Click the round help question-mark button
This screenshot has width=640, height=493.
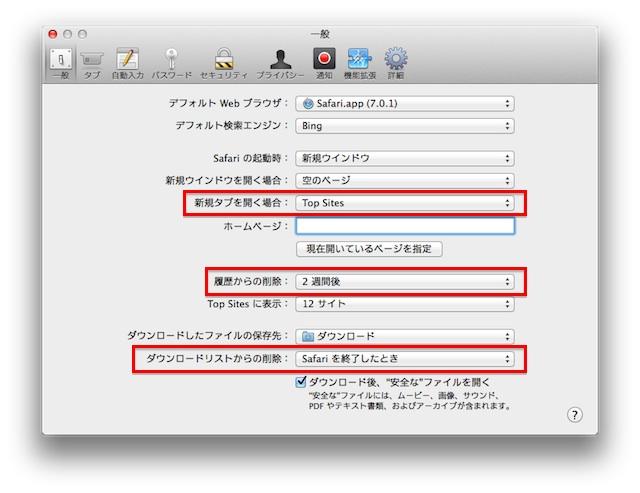[575, 415]
